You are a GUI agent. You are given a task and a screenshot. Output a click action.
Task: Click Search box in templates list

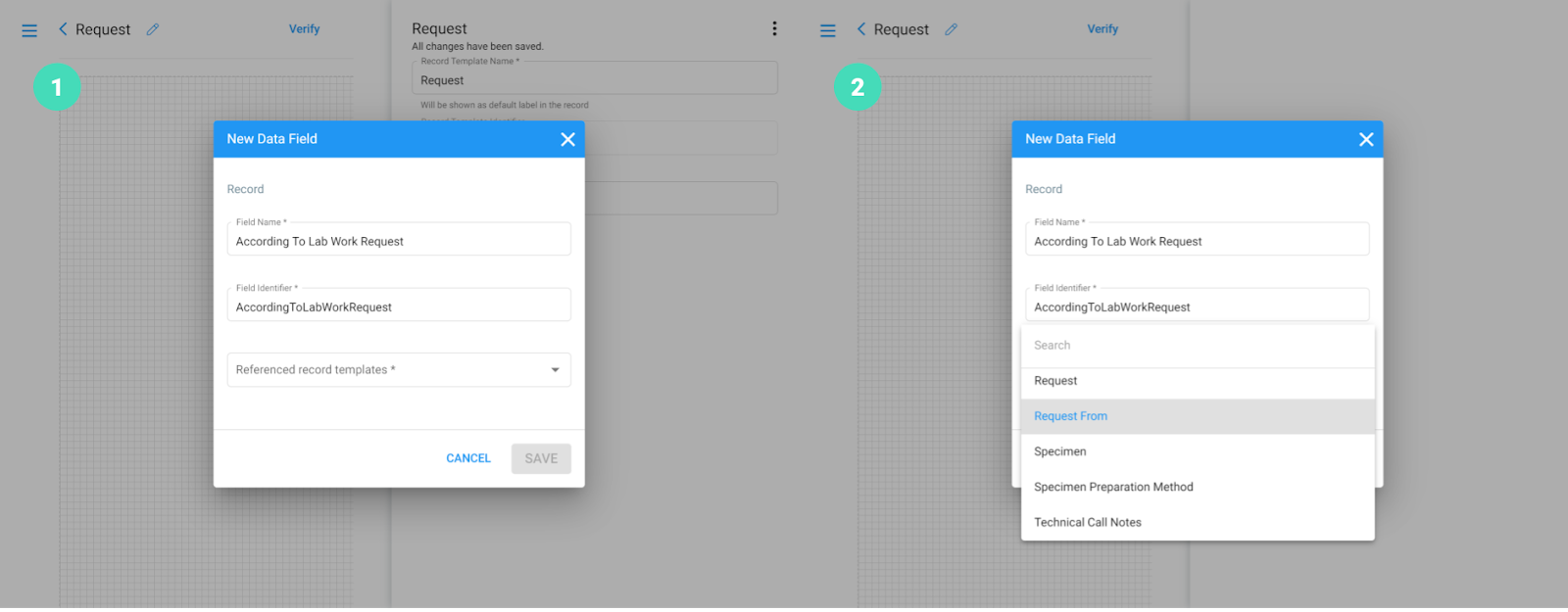pyautogui.click(x=1198, y=346)
